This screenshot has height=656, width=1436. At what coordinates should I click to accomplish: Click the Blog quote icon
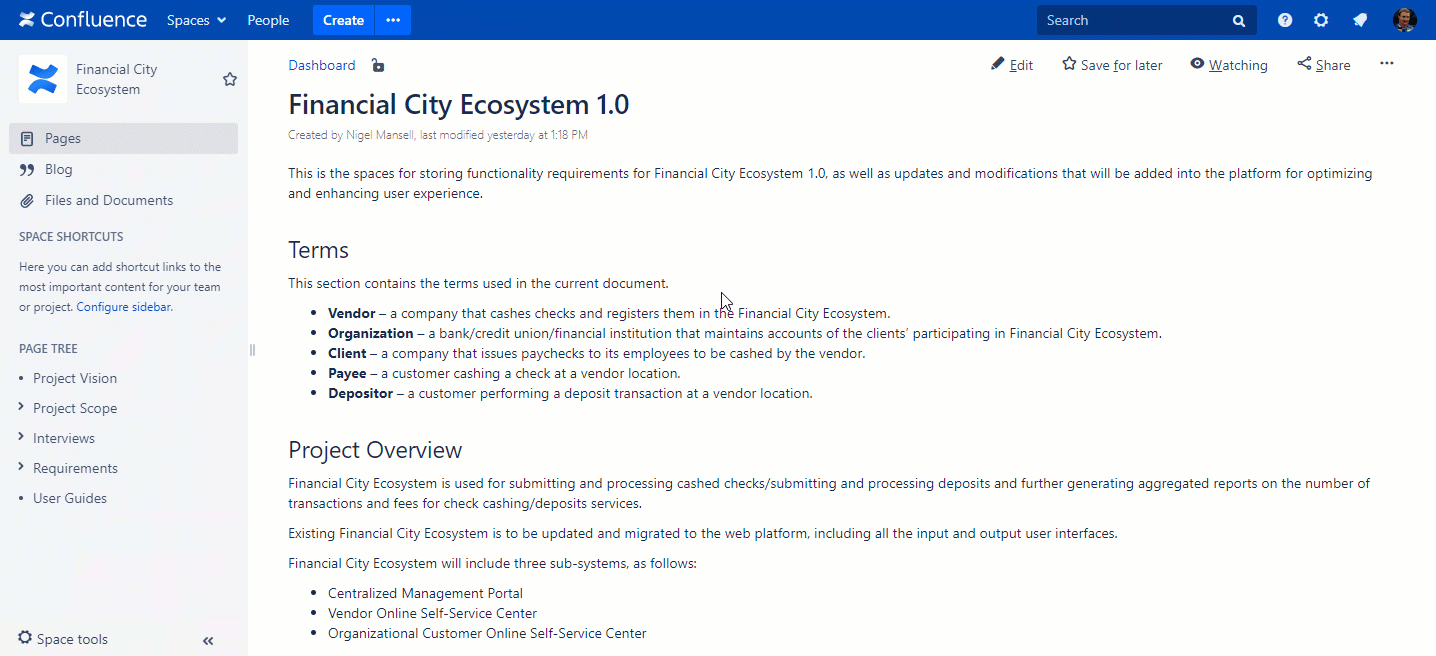[x=27, y=170]
